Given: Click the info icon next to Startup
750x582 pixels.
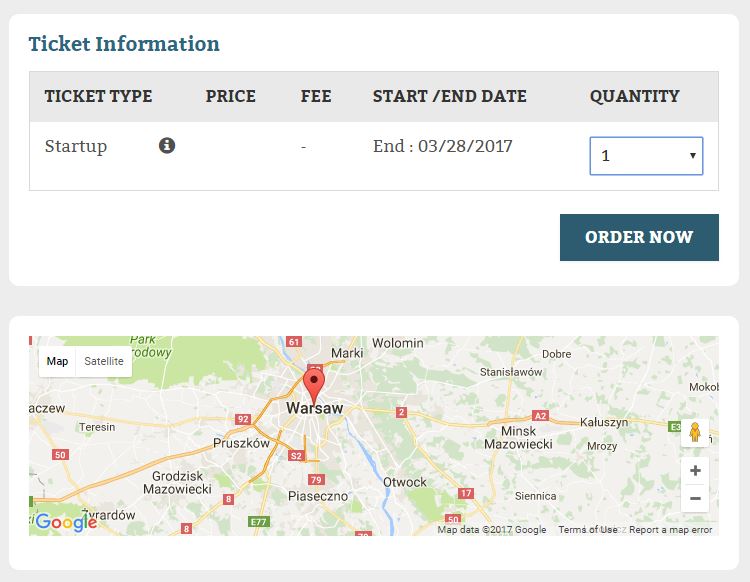Looking at the screenshot, I should tap(166, 145).
